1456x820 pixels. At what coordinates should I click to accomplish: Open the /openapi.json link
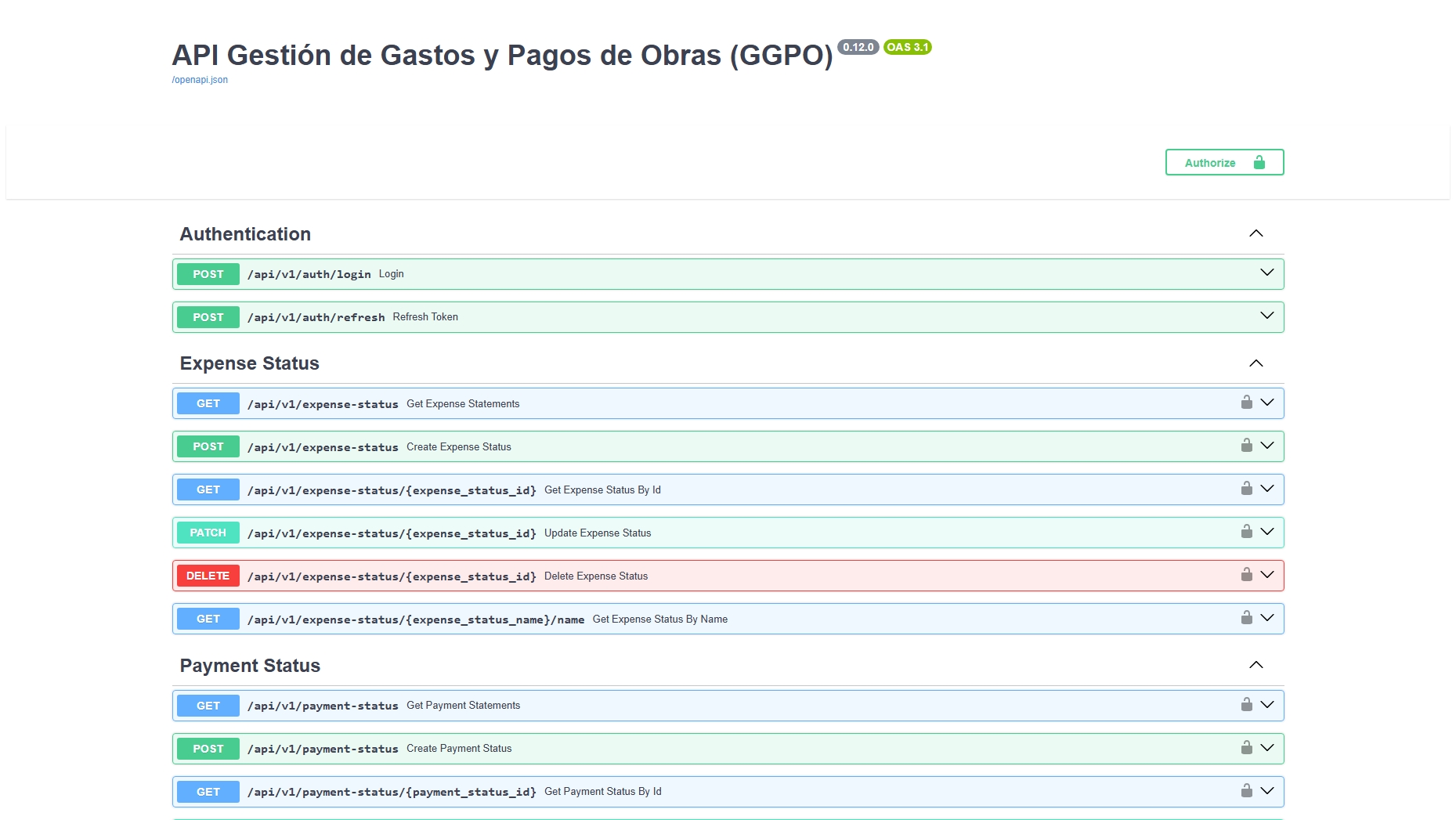pos(200,79)
